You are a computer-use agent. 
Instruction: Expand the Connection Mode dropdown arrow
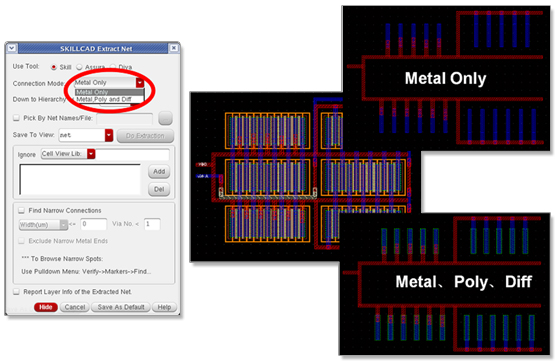tap(140, 83)
